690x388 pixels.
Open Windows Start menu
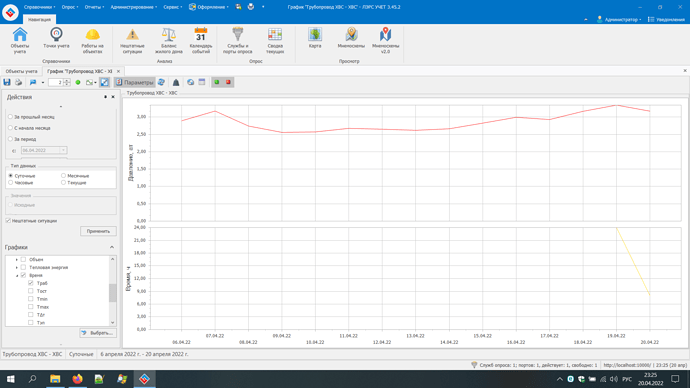[11, 379]
